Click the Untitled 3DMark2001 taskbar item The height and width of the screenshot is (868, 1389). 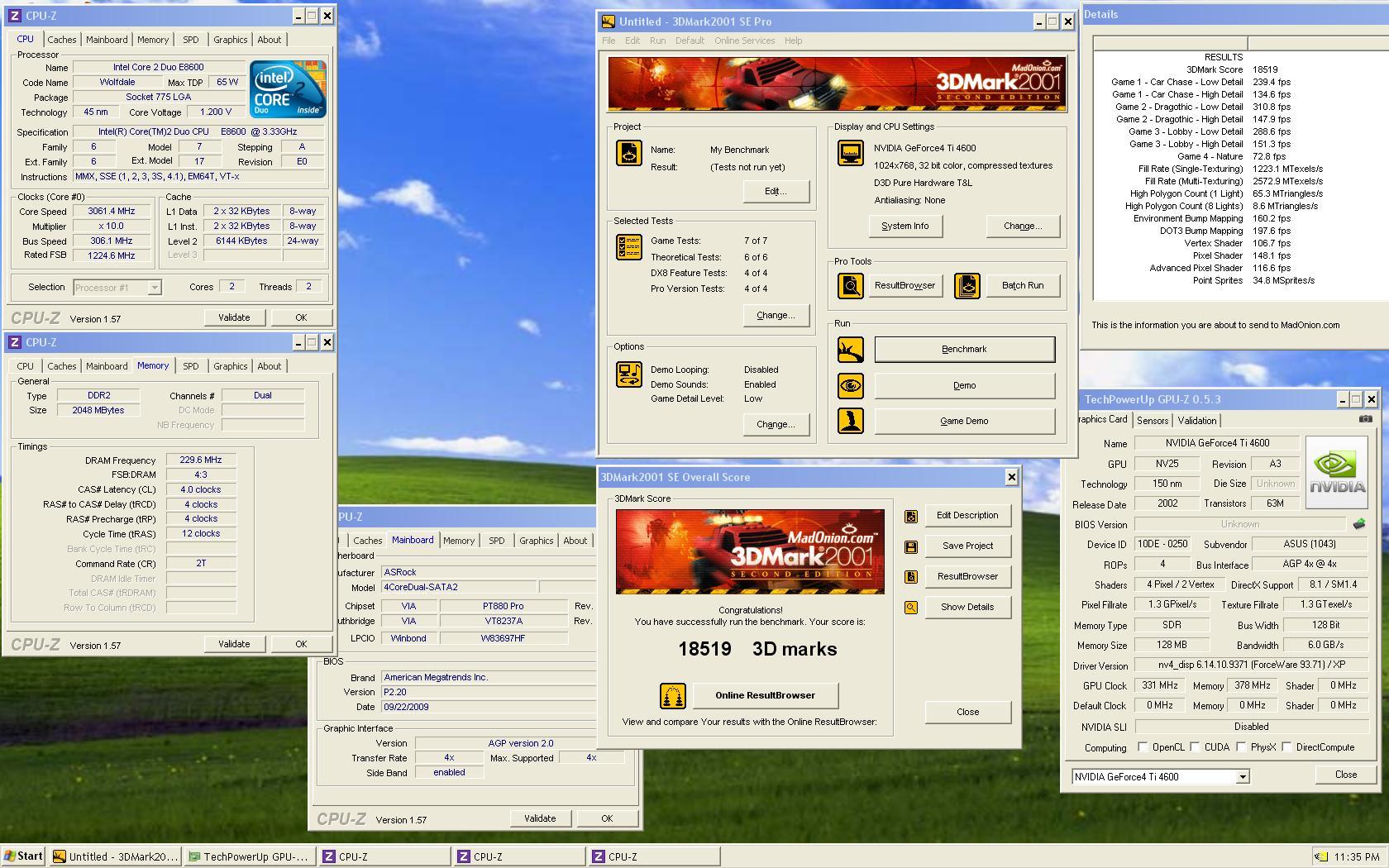click(x=115, y=856)
